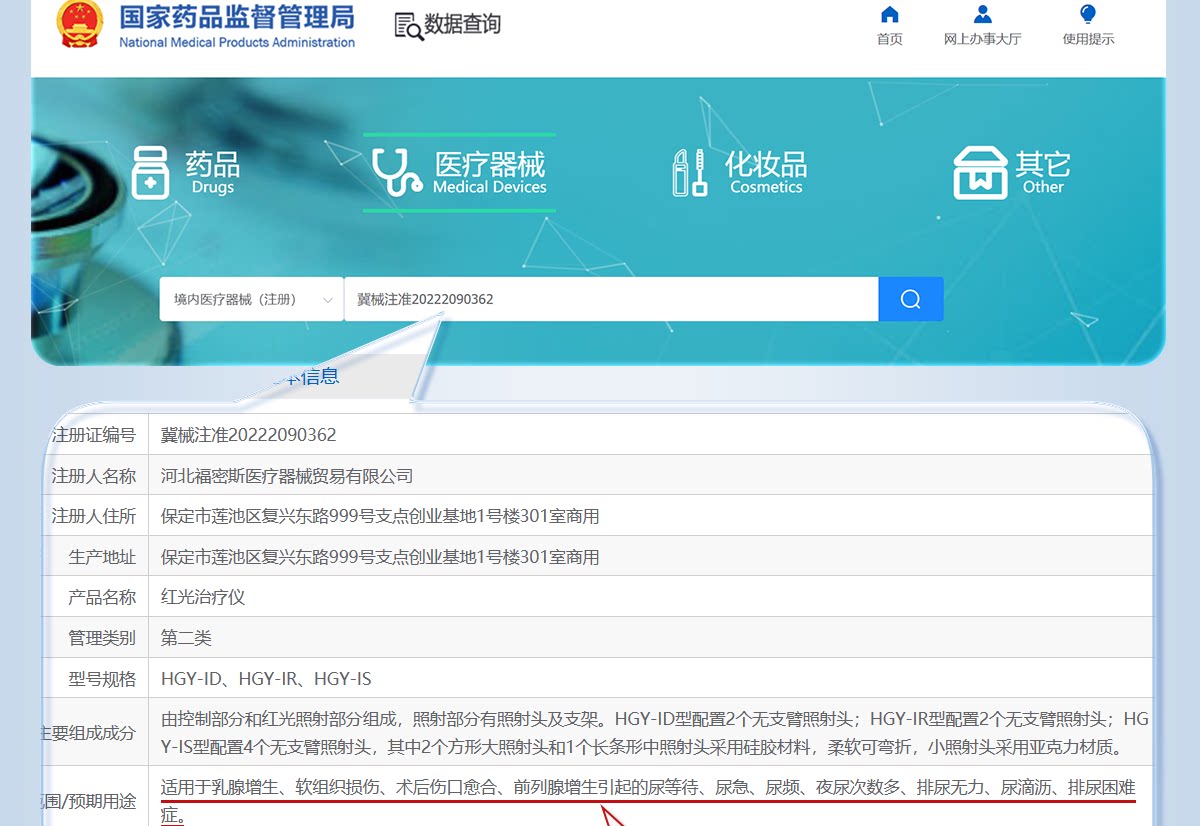1200x826 pixels.
Task: Click the 预期用途 row label
Action: (x=89, y=801)
